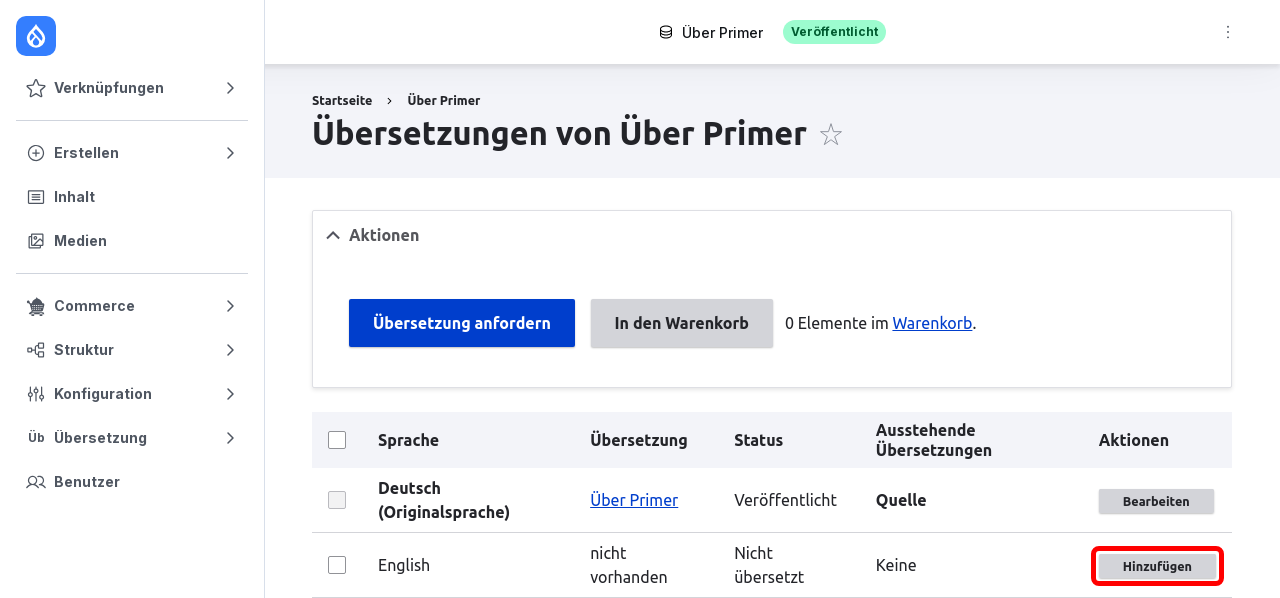Click the Verknüpfungen star icon
1280x598 pixels.
pos(36,88)
